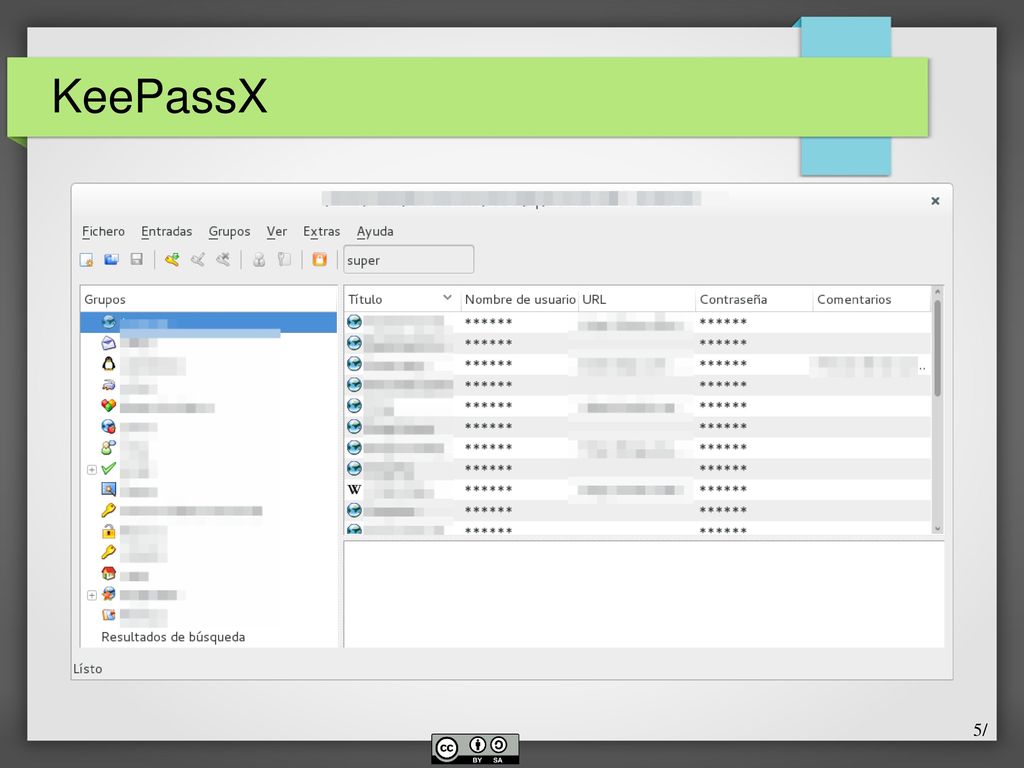The width and height of the screenshot is (1024, 768).
Task: Copy username to clipboard via user icon
Action: pyautogui.click(x=259, y=260)
